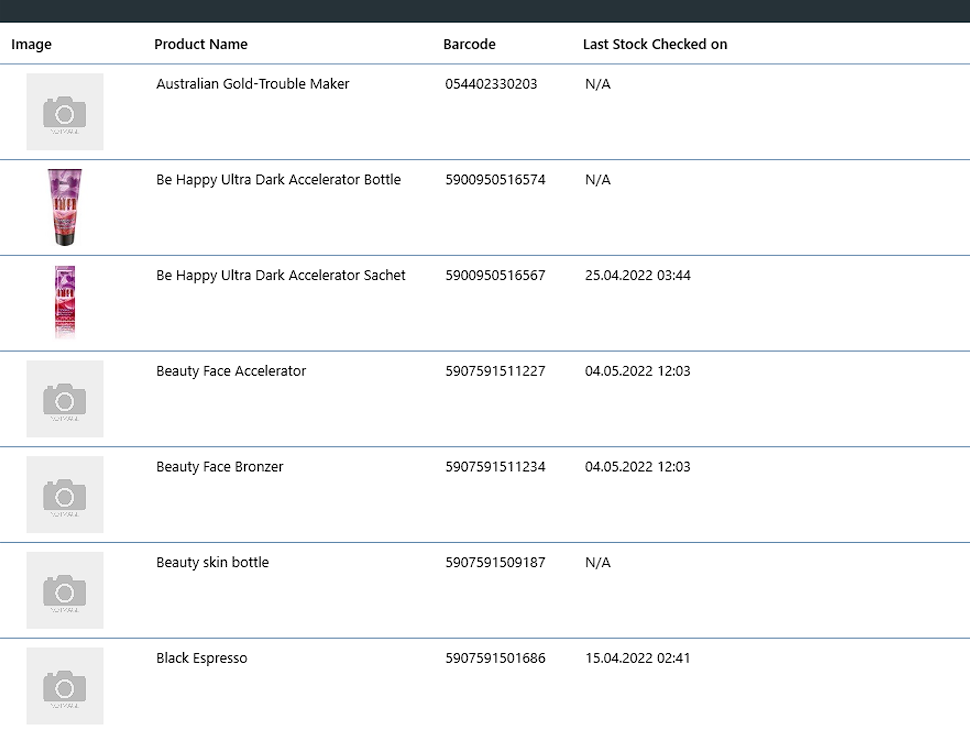
Task: Sort by the Product Name column header
Action: (x=200, y=45)
